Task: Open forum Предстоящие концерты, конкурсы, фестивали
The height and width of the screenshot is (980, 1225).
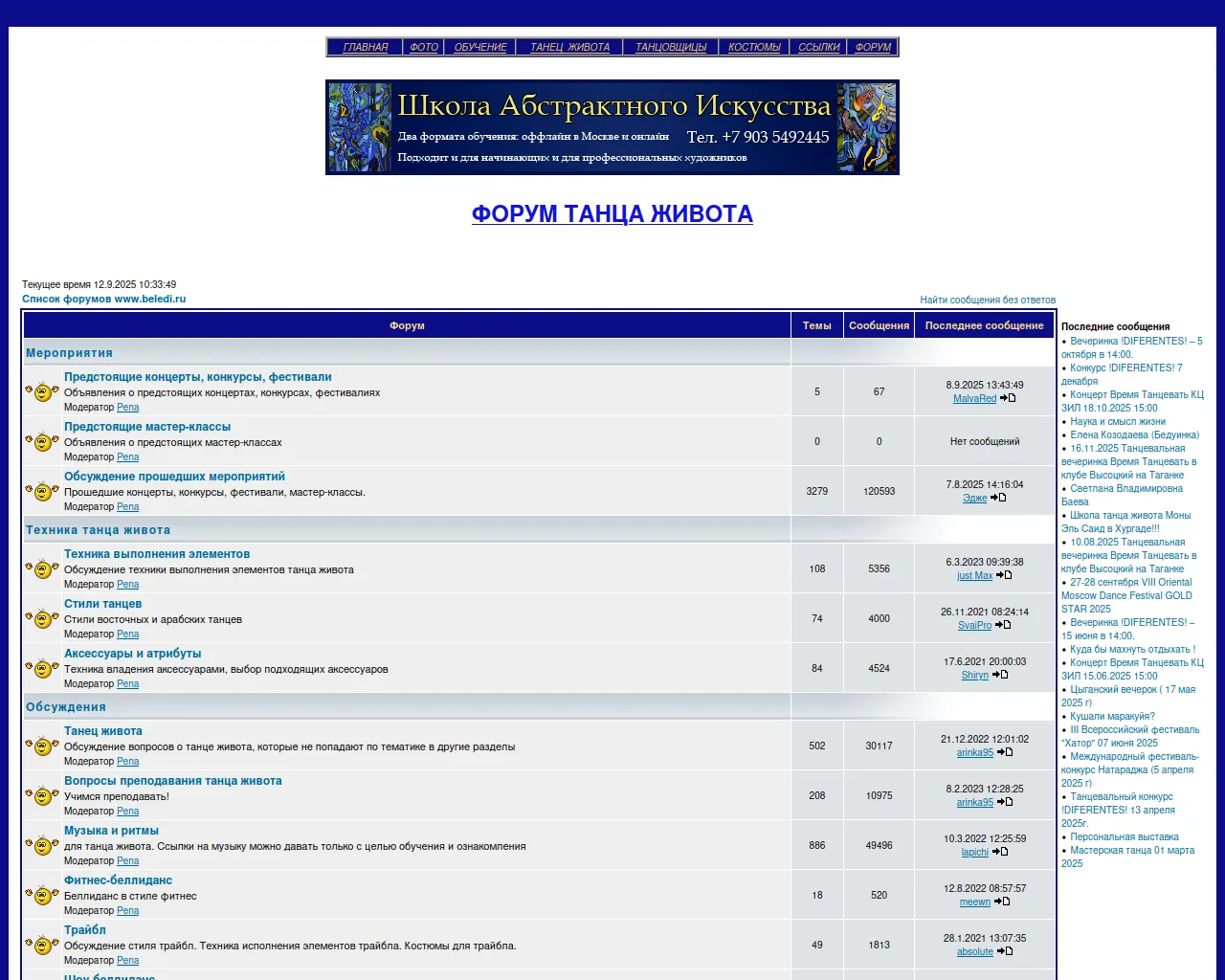Action: point(198,377)
